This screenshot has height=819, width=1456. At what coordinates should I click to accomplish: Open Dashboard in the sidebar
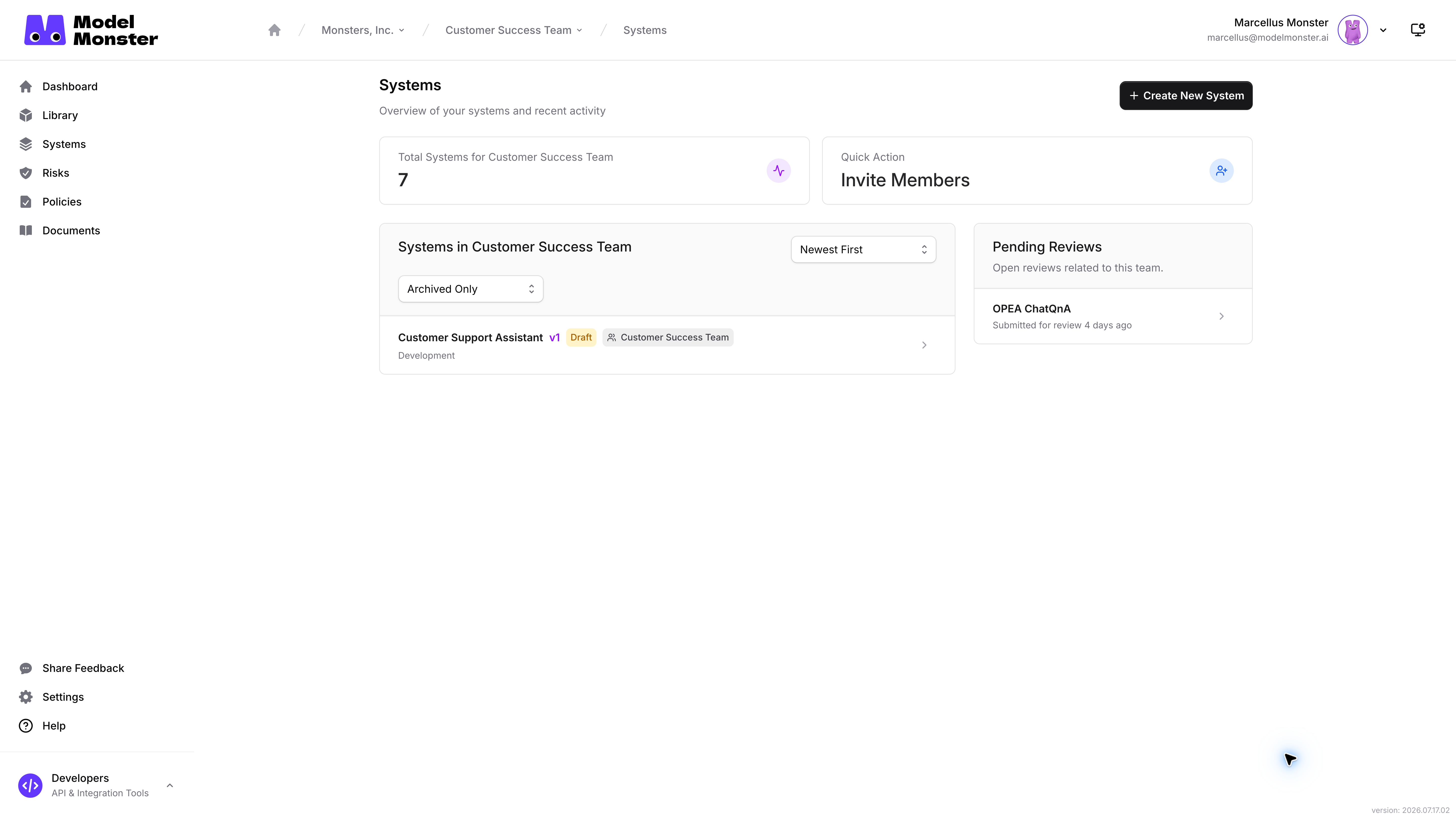[70, 86]
